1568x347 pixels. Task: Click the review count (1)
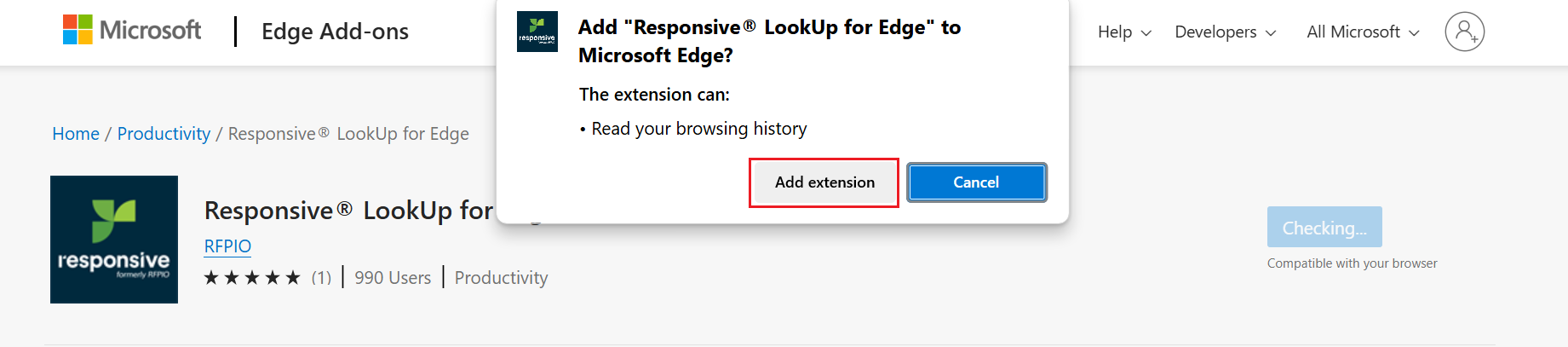pyautogui.click(x=321, y=278)
